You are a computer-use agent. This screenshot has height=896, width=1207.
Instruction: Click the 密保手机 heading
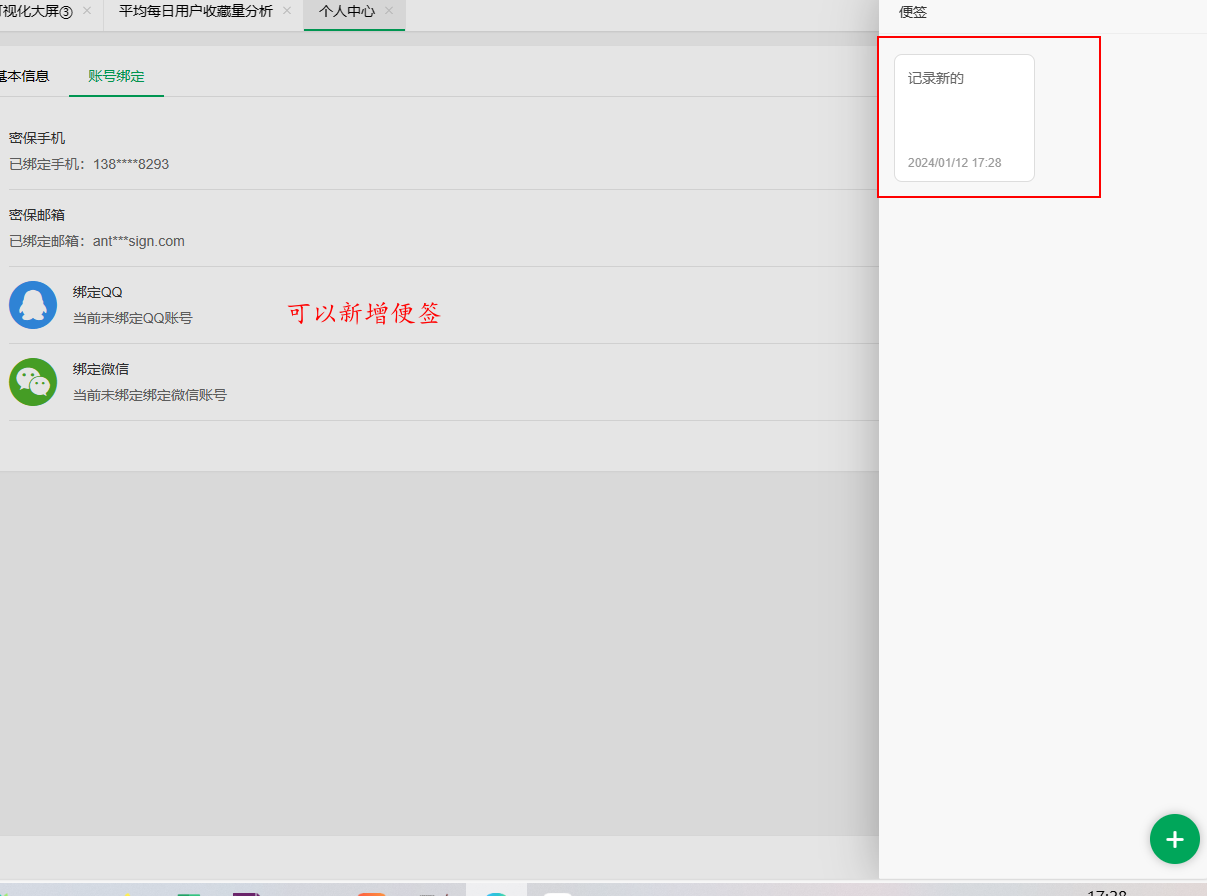tap(37, 138)
